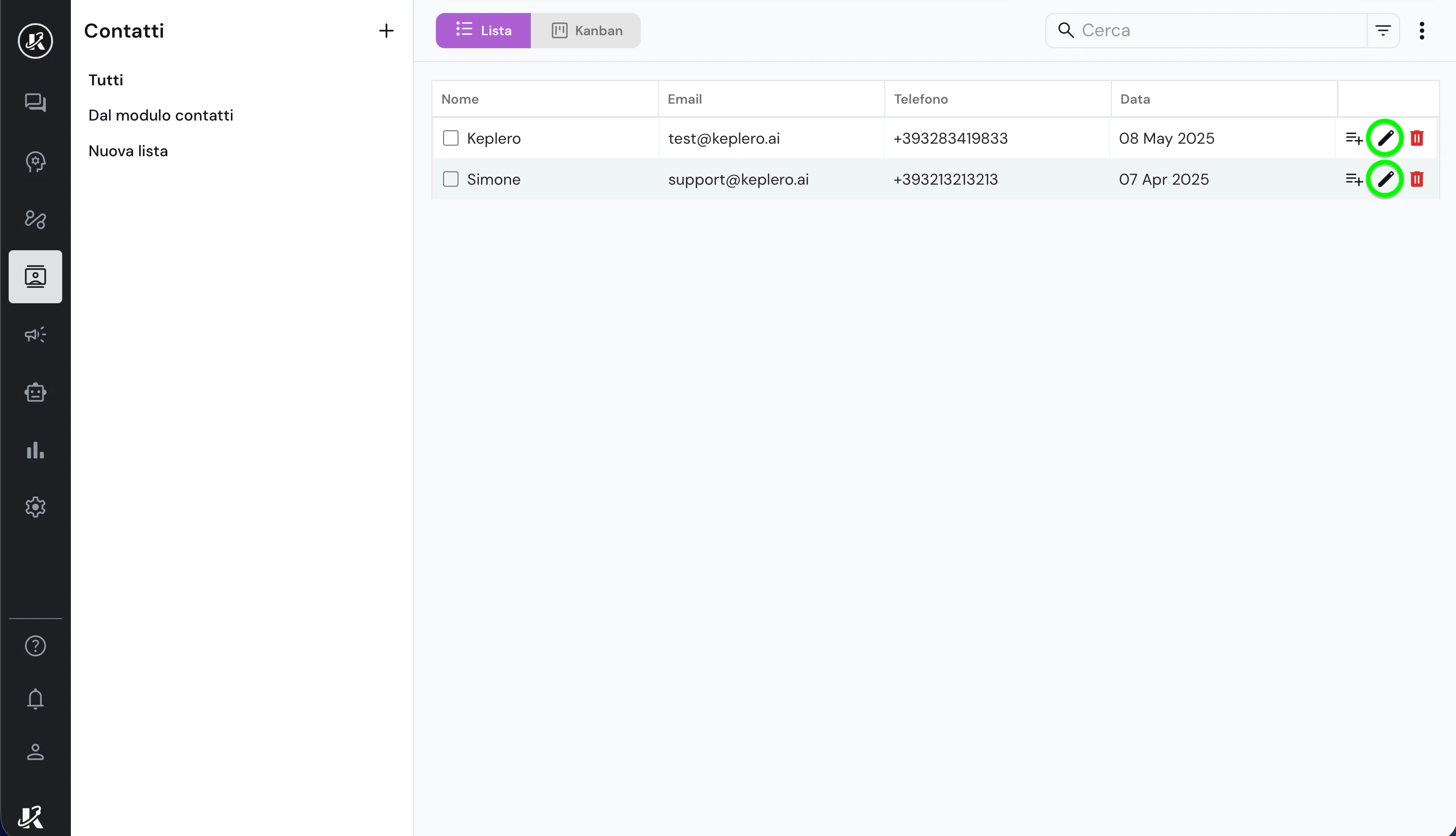
Task: Open settings from the sidebar gear
Action: point(35,507)
